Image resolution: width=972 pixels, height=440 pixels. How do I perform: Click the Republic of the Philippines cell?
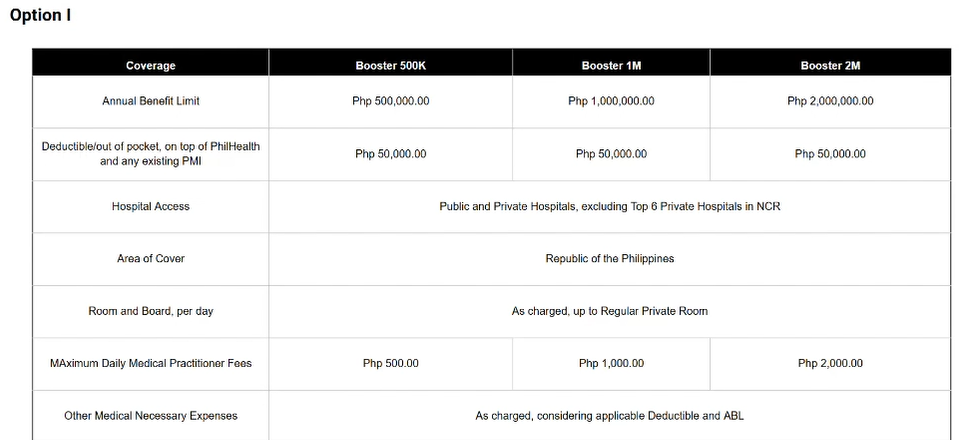(x=610, y=258)
